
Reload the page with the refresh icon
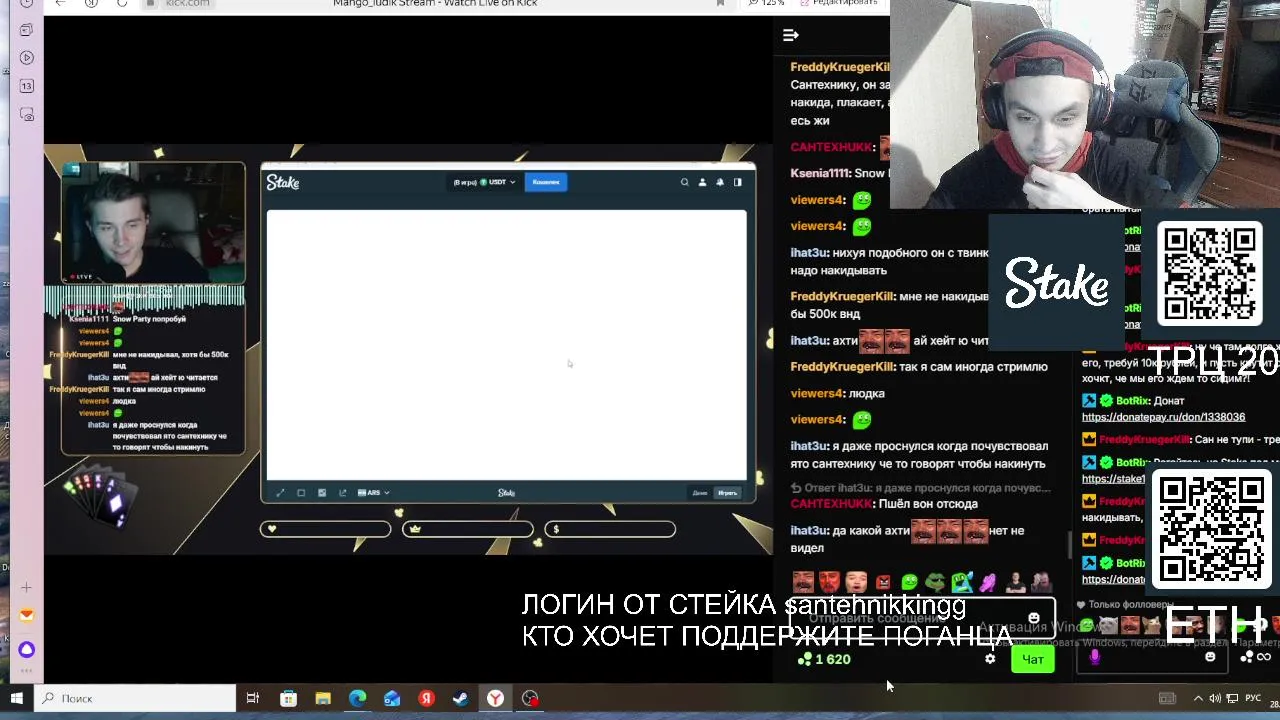[122, 3]
